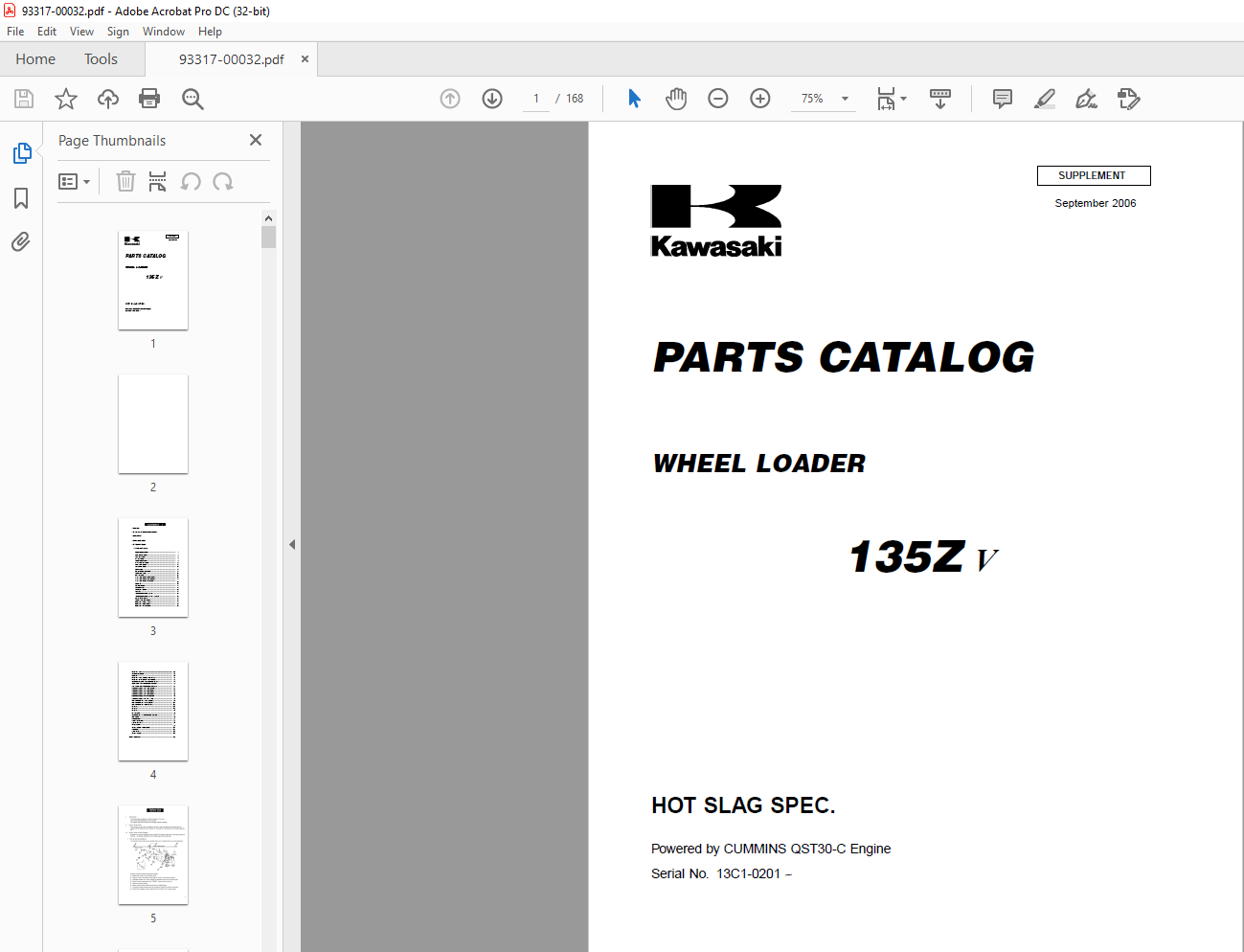Upload the file to Document Cloud
This screenshot has height=952, width=1244.
pyautogui.click(x=108, y=99)
